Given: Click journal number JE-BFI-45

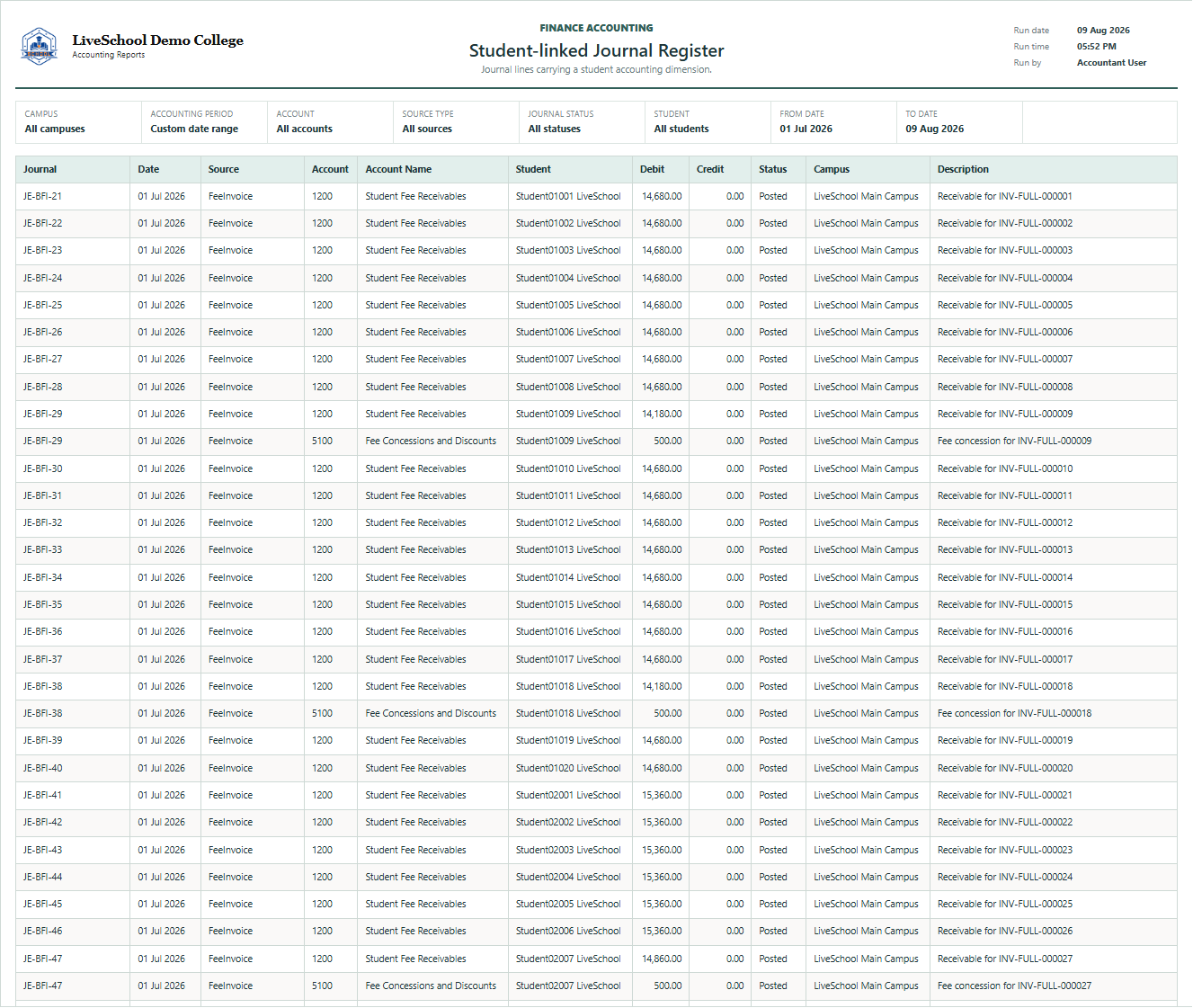Looking at the screenshot, I should point(43,904).
